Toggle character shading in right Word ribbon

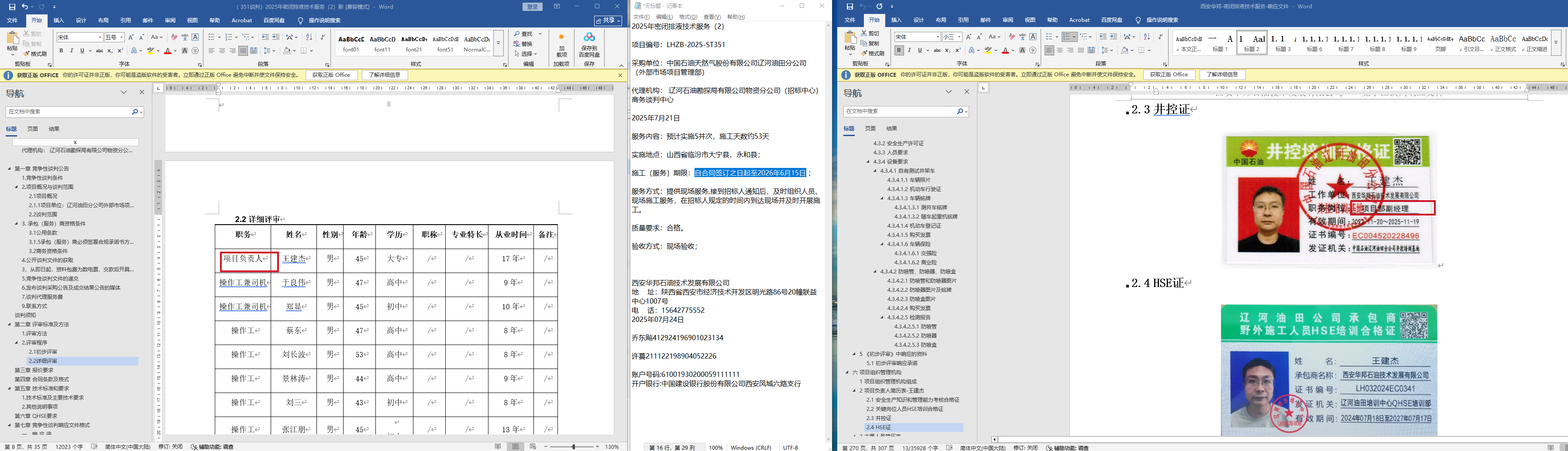pyautogui.click(x=1022, y=51)
